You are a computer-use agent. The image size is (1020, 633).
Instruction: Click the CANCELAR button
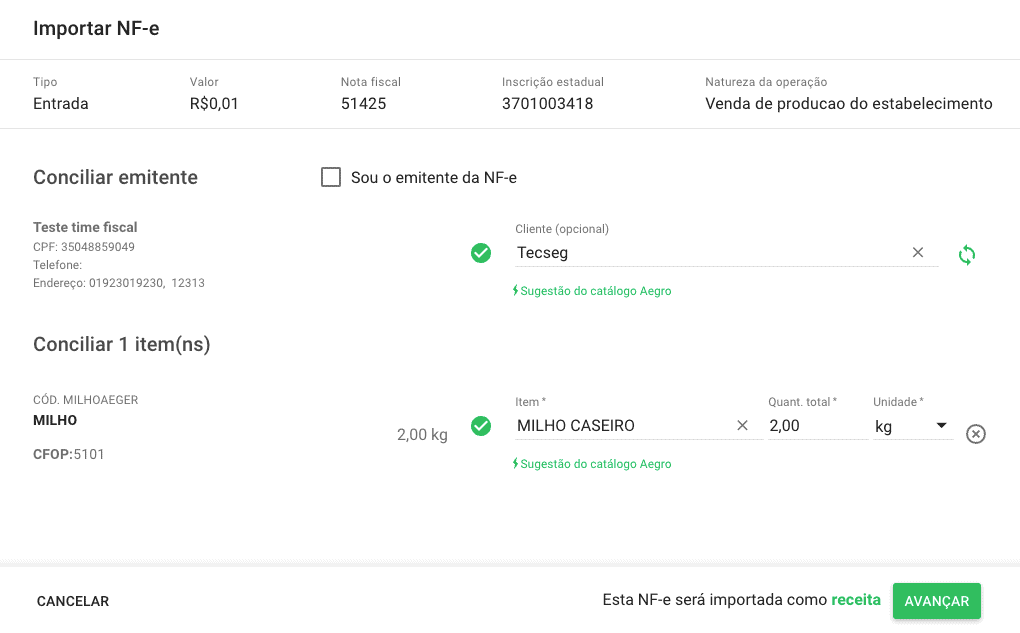pos(72,600)
